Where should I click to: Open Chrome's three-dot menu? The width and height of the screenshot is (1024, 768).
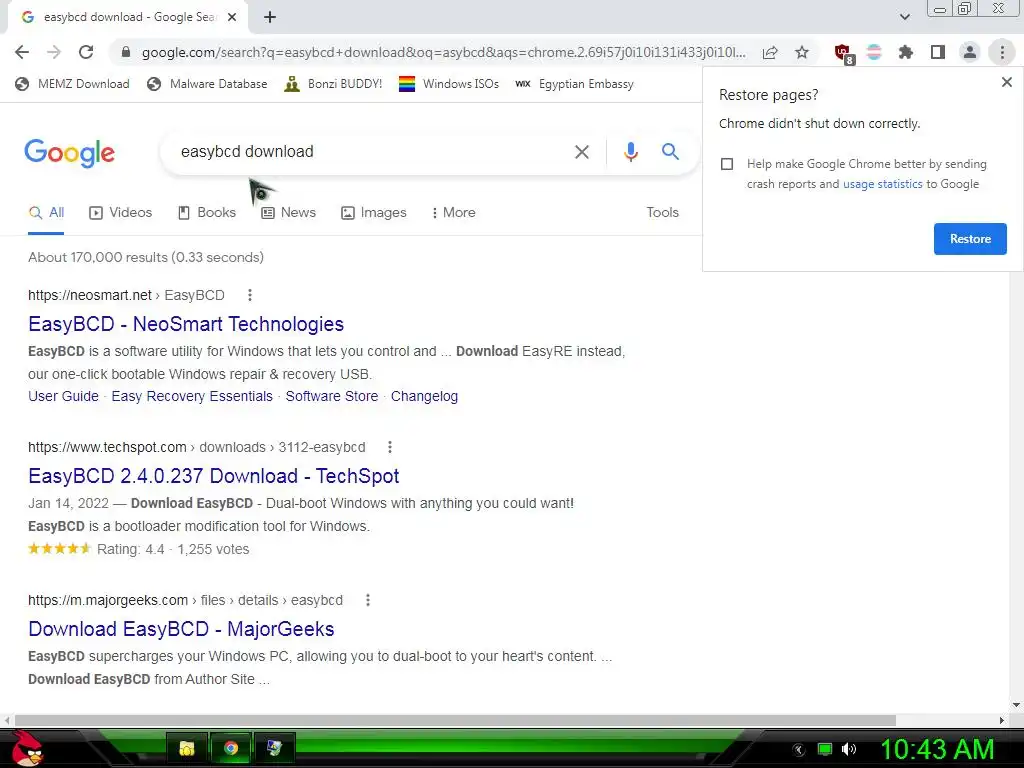[x=1002, y=52]
